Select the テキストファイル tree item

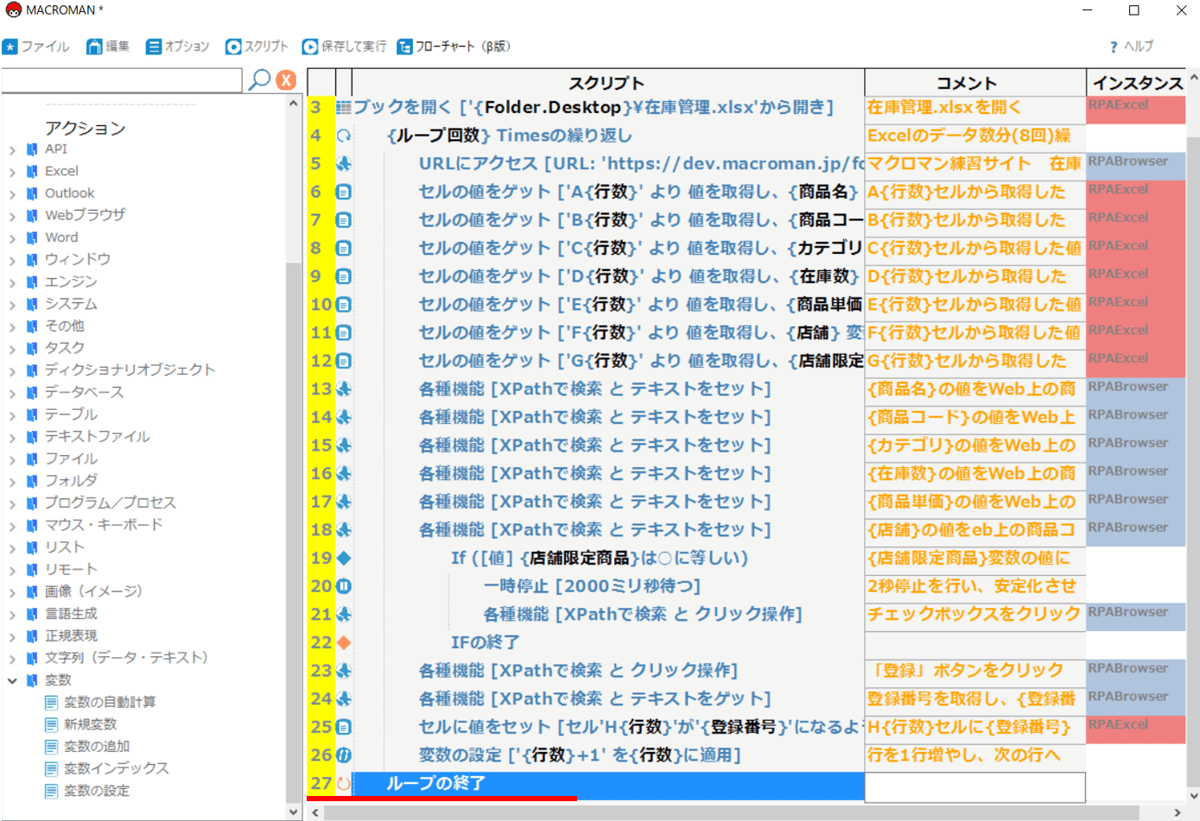[x=97, y=436]
